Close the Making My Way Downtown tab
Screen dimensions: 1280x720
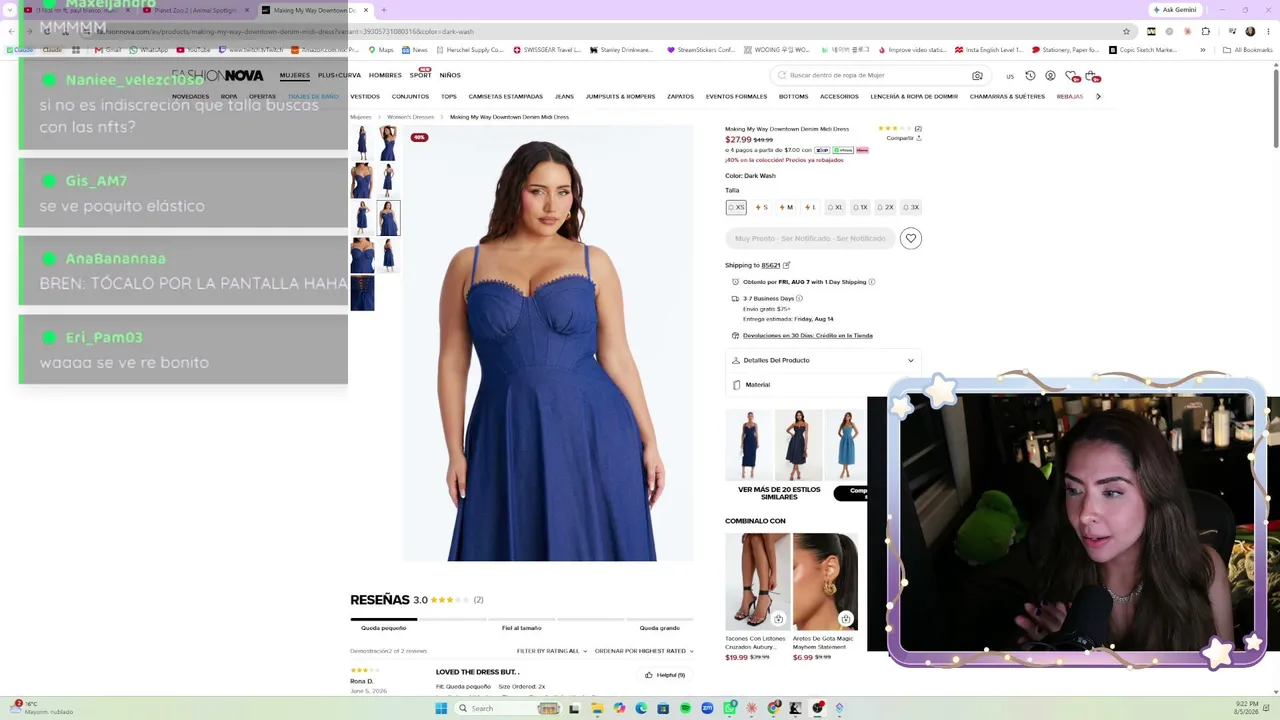[366, 10]
